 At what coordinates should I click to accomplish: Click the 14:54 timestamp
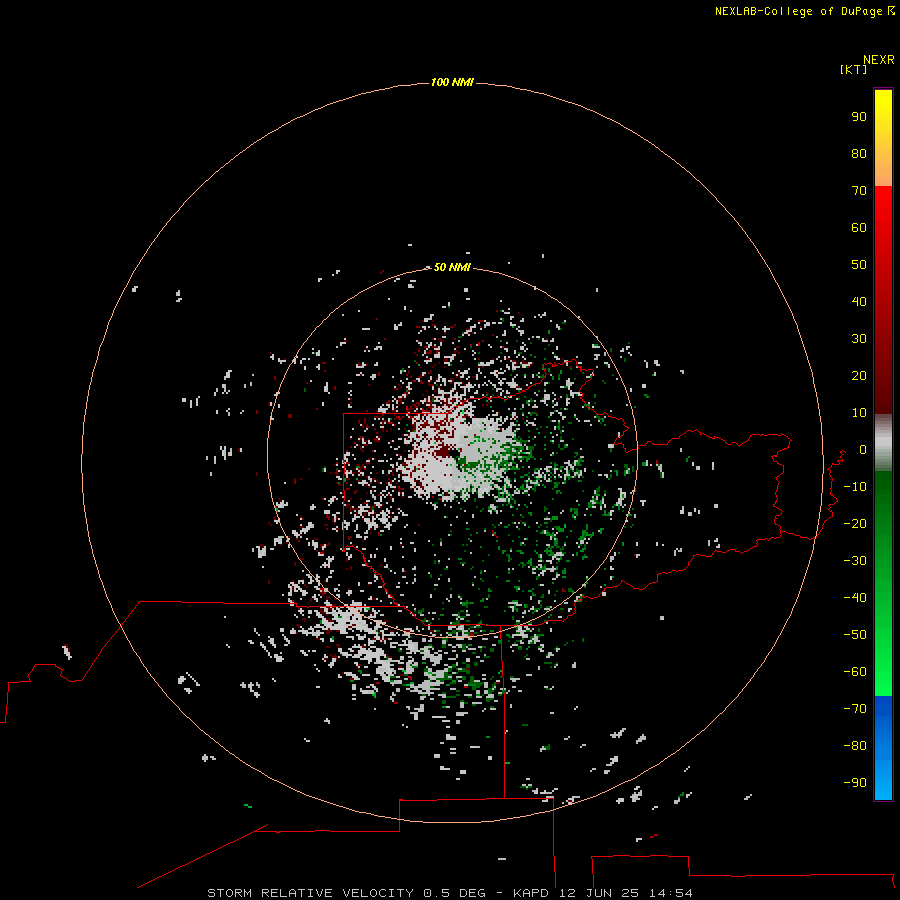pyautogui.click(x=670, y=893)
